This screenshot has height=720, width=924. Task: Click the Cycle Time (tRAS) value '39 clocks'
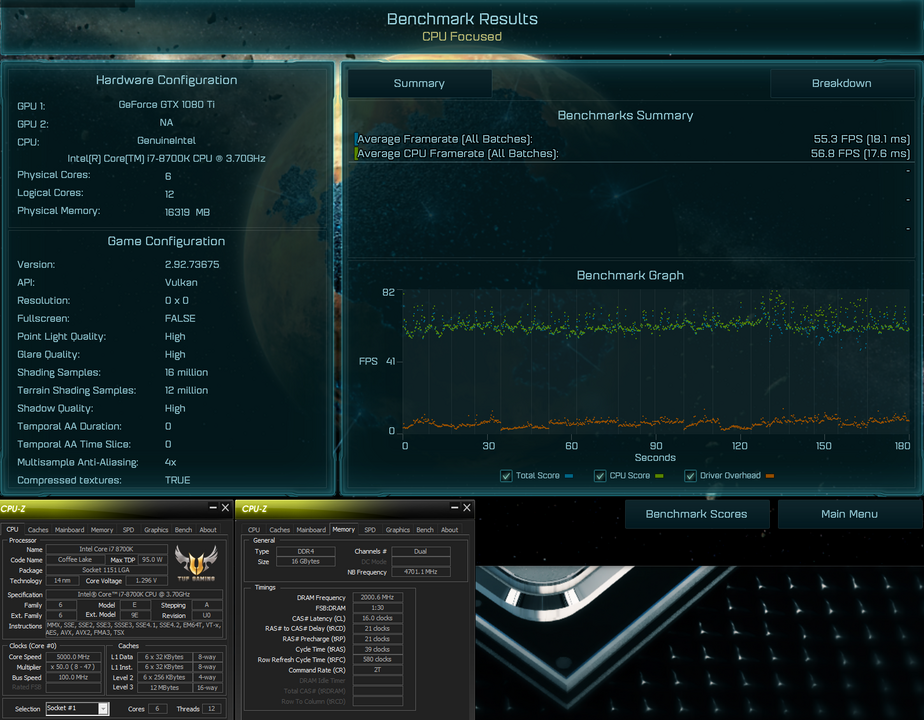tap(377, 649)
